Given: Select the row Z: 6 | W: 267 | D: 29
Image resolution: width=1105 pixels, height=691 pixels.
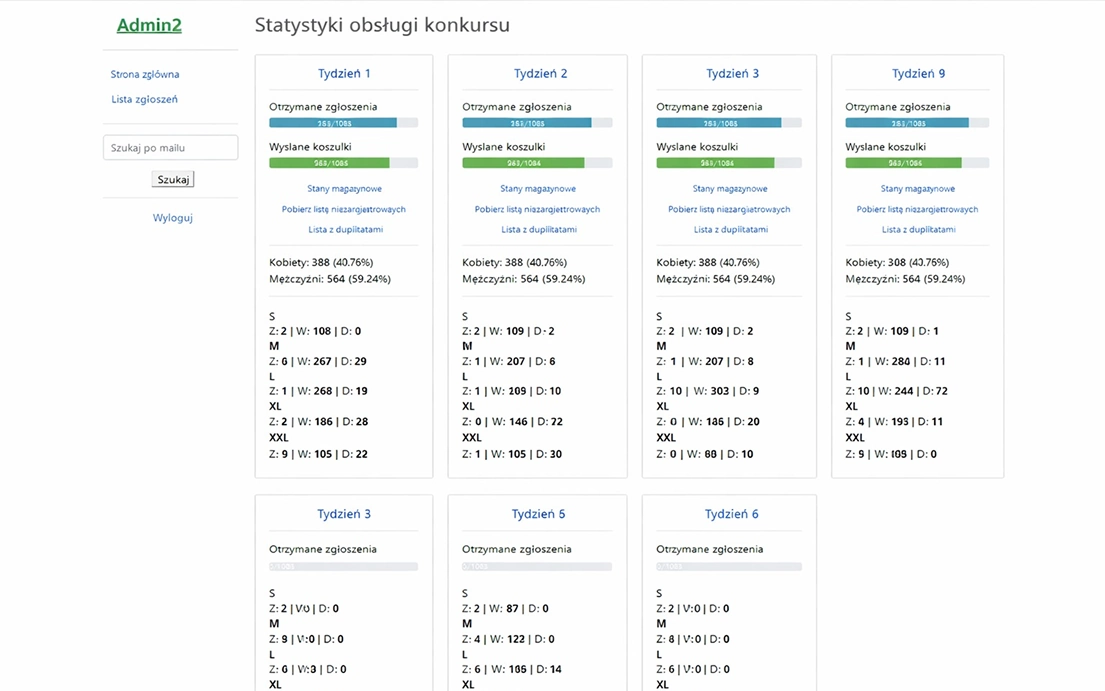Looking at the screenshot, I should [318, 361].
